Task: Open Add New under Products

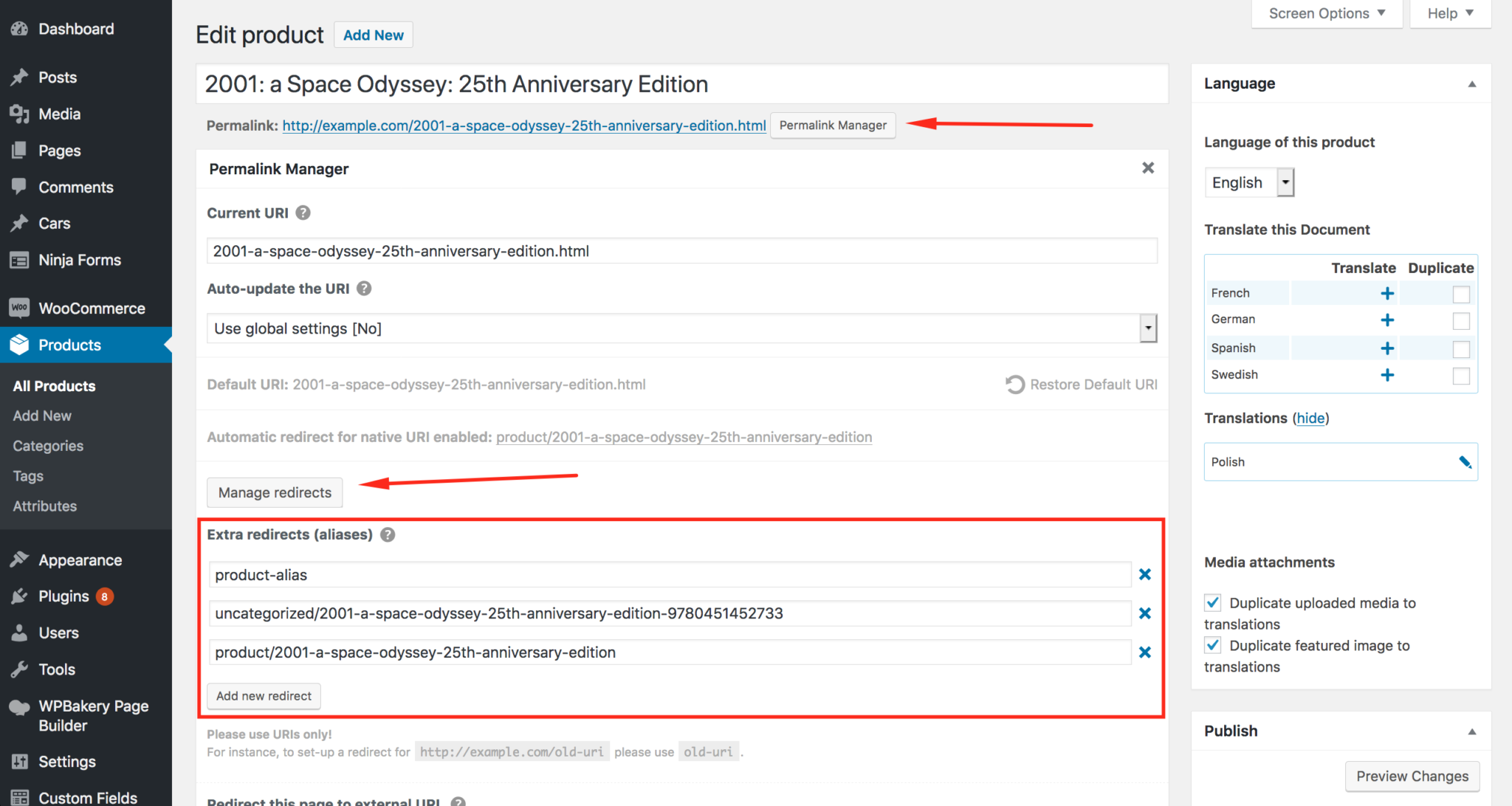Action: coord(42,416)
